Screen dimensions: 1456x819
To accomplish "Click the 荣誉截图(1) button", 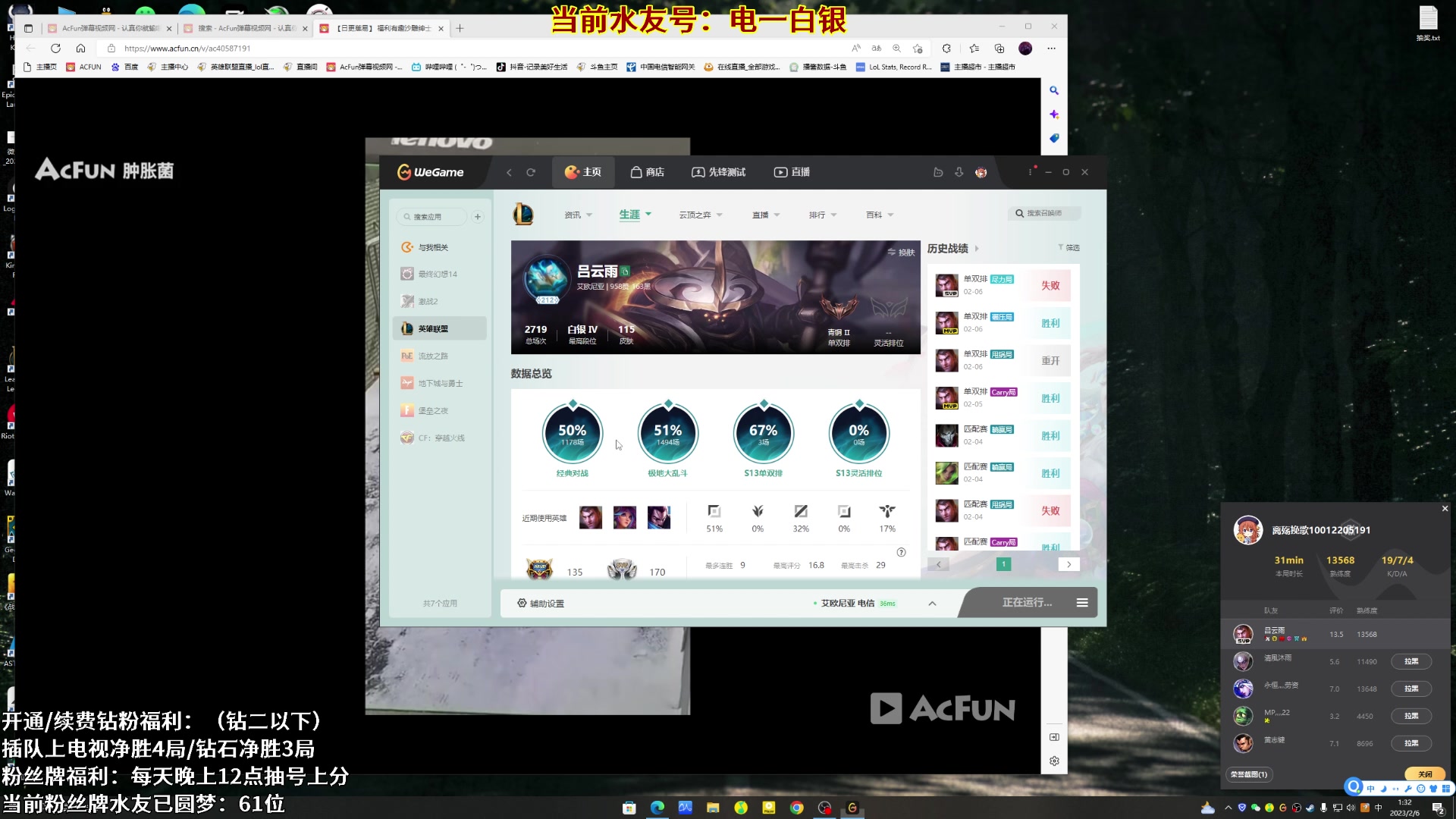I will [x=1248, y=774].
